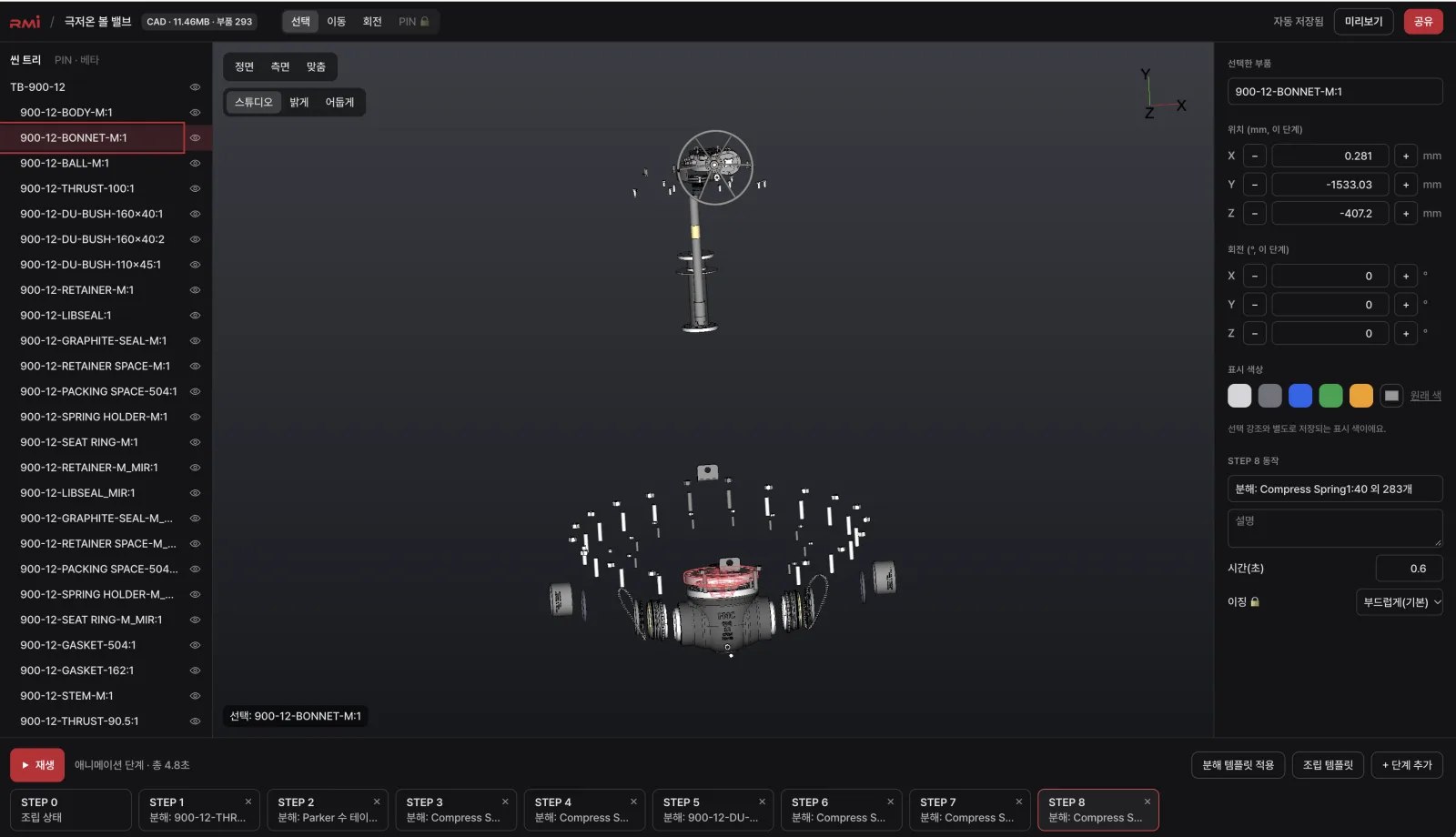This screenshot has width=1456, height=837.
Task: Remove STEP 3 using its X icon
Action: click(505, 802)
